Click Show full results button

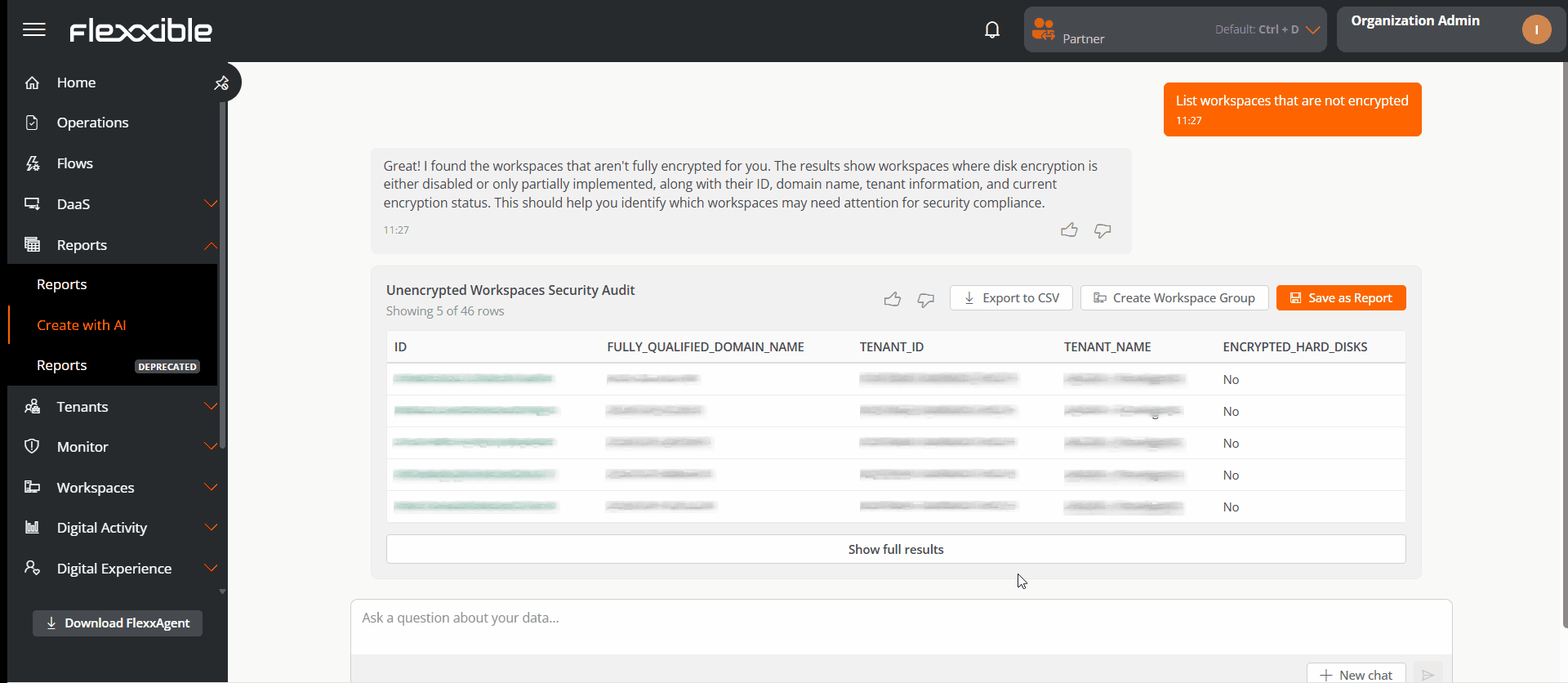tap(895, 550)
